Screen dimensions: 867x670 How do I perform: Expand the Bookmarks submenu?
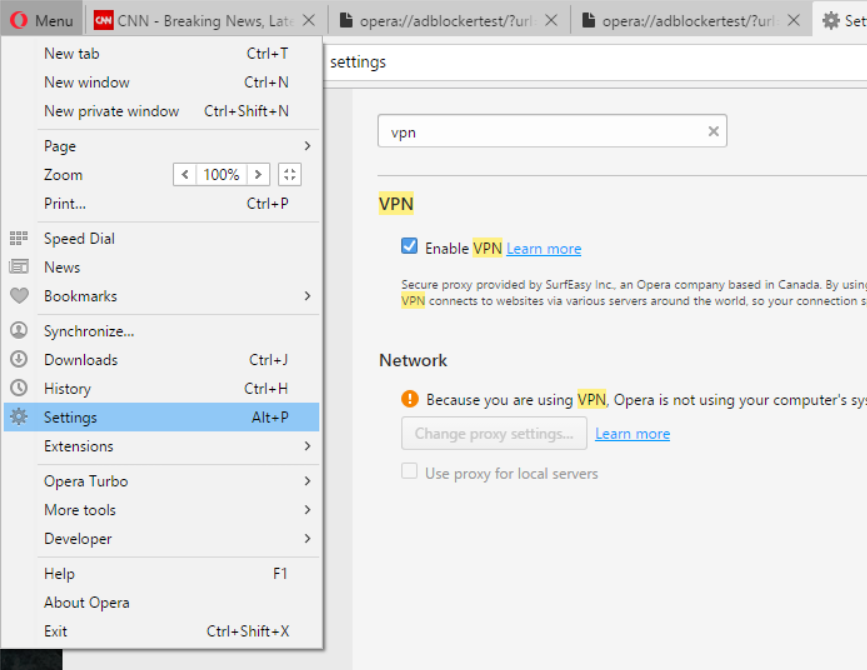[x=307, y=296]
